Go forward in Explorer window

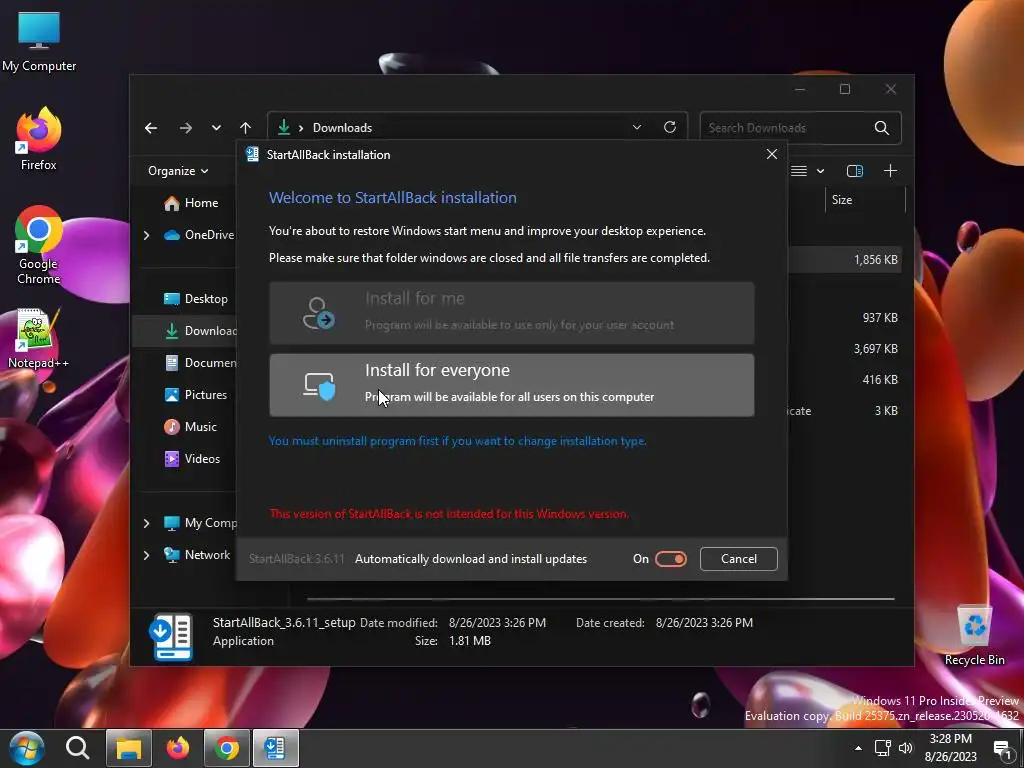(x=186, y=128)
